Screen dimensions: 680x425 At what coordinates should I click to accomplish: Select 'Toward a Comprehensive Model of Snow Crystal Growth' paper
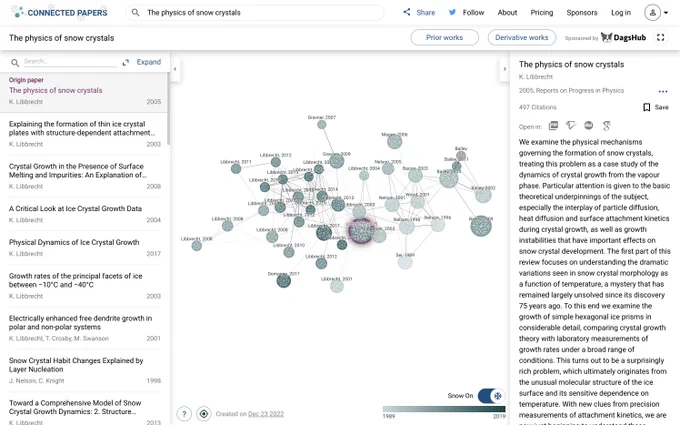point(85,410)
